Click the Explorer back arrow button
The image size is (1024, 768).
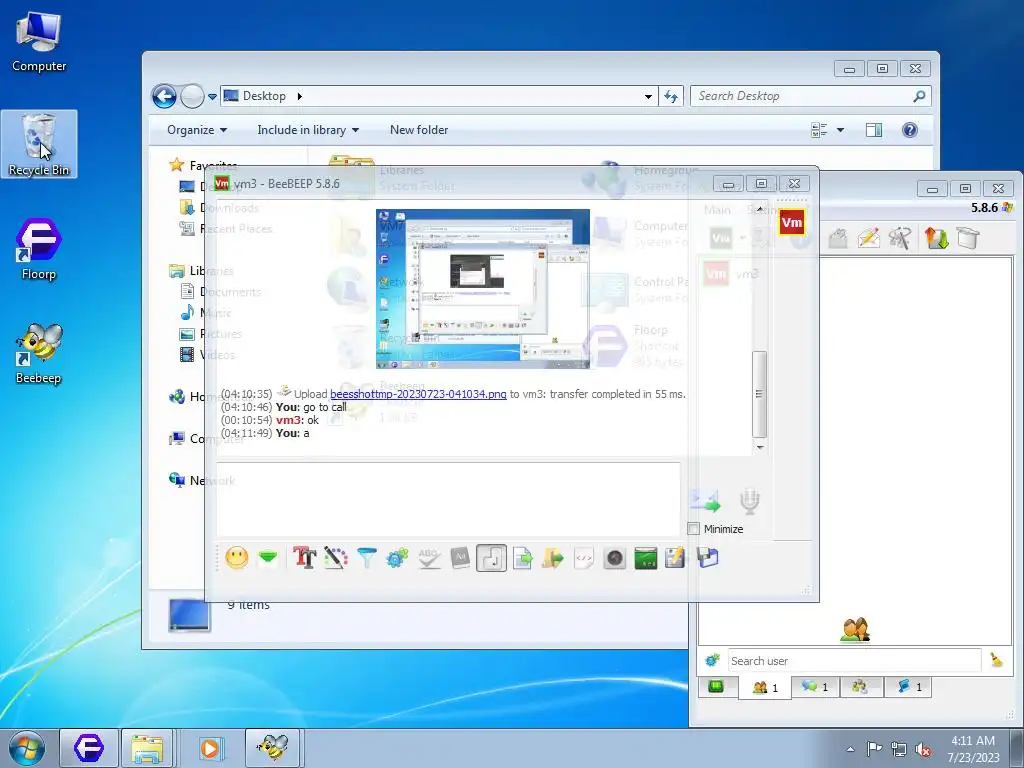coord(165,97)
